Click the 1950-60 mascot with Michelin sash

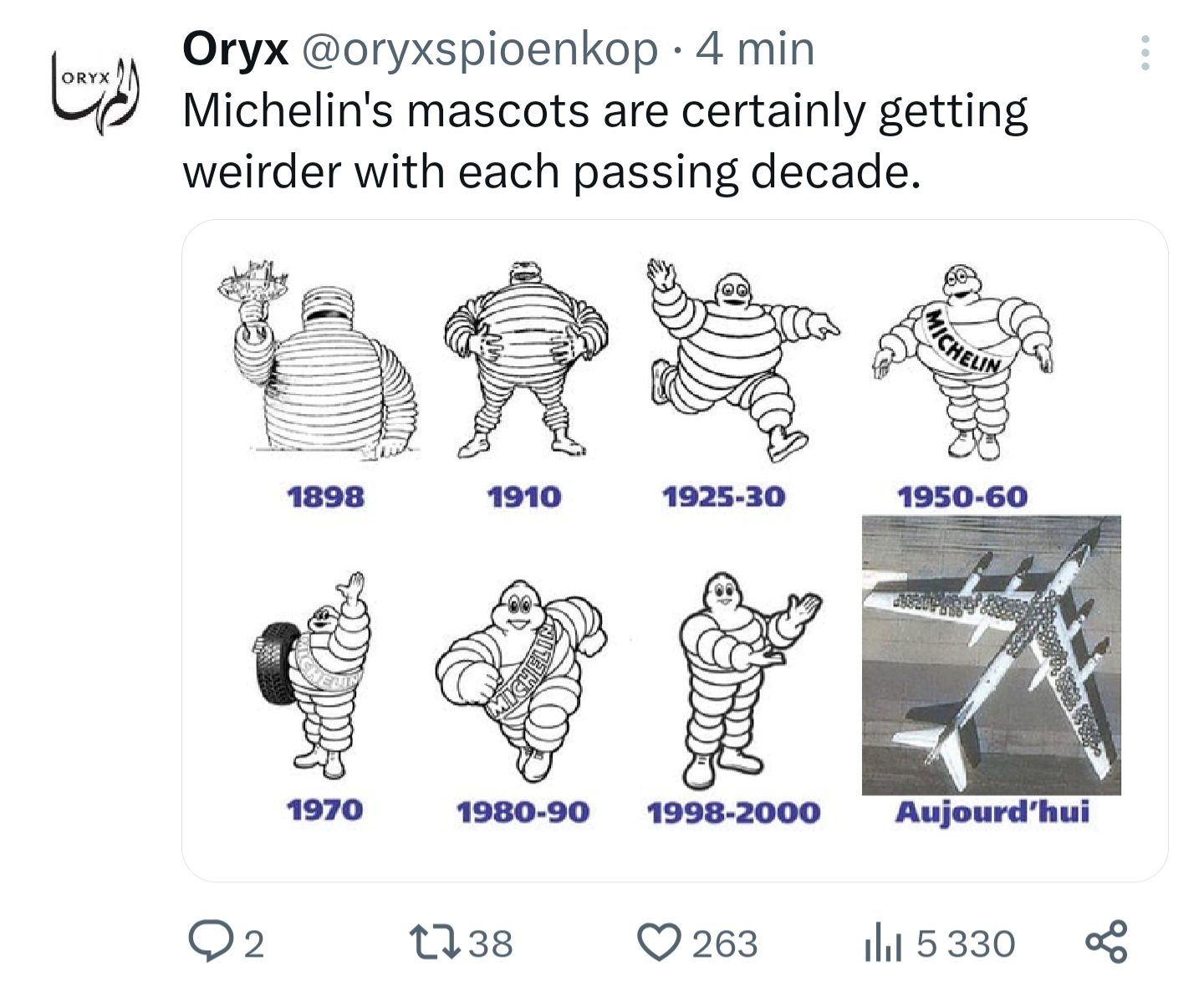click(963, 360)
